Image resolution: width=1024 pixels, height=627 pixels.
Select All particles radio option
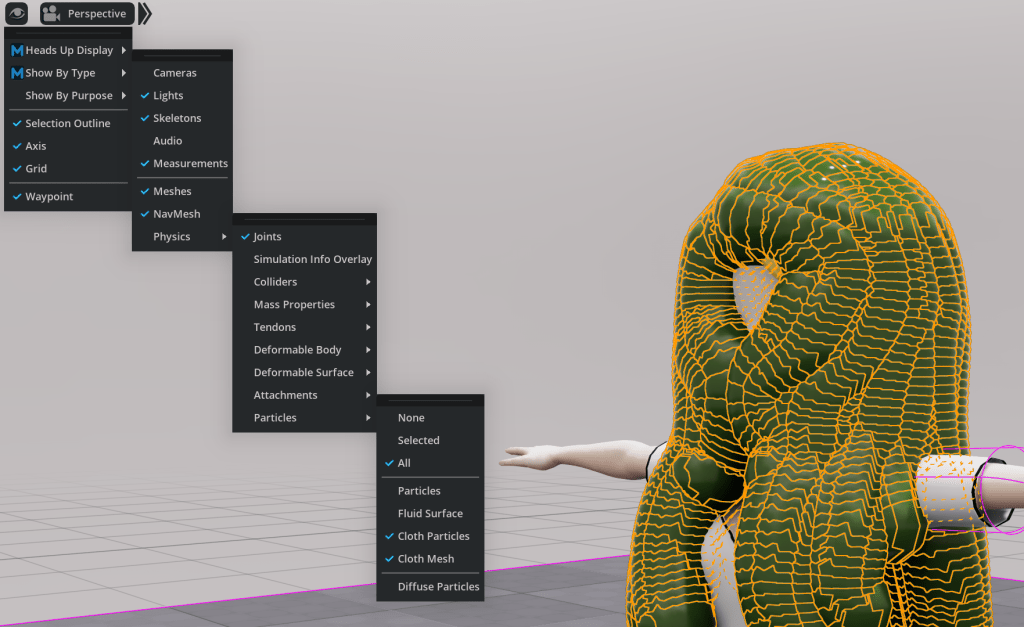pyautogui.click(x=404, y=463)
